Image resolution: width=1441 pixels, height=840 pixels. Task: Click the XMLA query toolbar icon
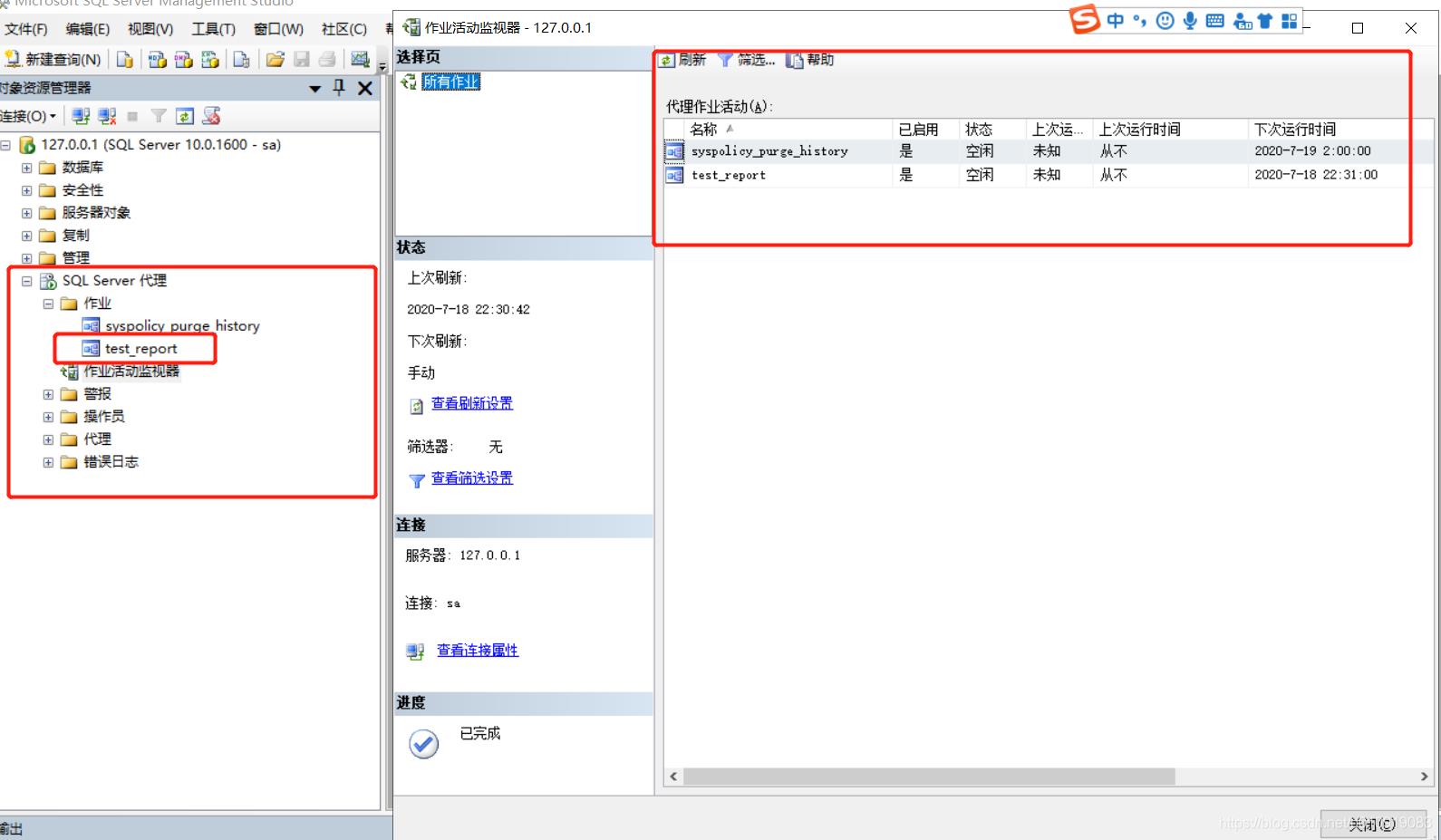pos(210,59)
